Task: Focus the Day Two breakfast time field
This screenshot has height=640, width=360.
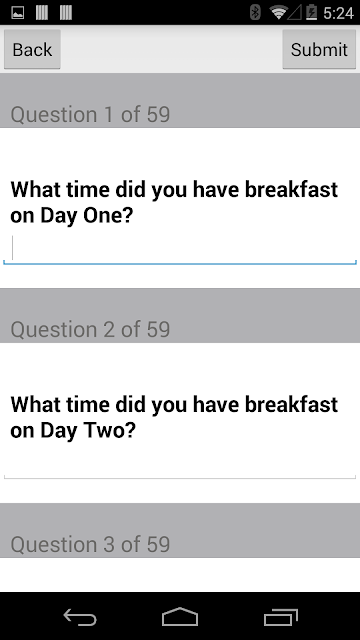Action: pyautogui.click(x=180, y=464)
